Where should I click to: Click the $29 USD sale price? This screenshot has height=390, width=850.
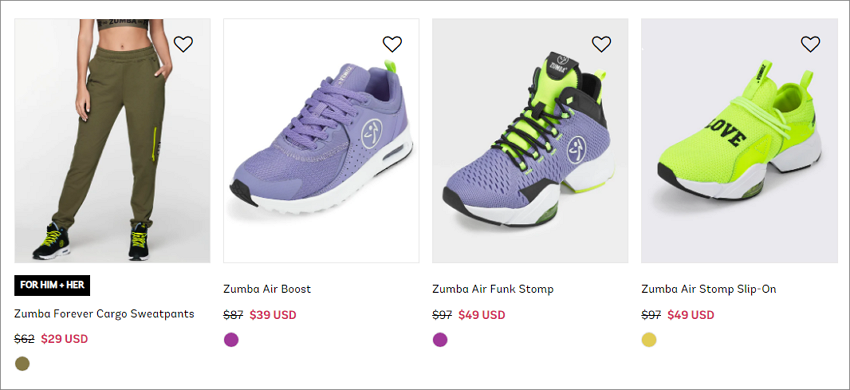point(65,339)
